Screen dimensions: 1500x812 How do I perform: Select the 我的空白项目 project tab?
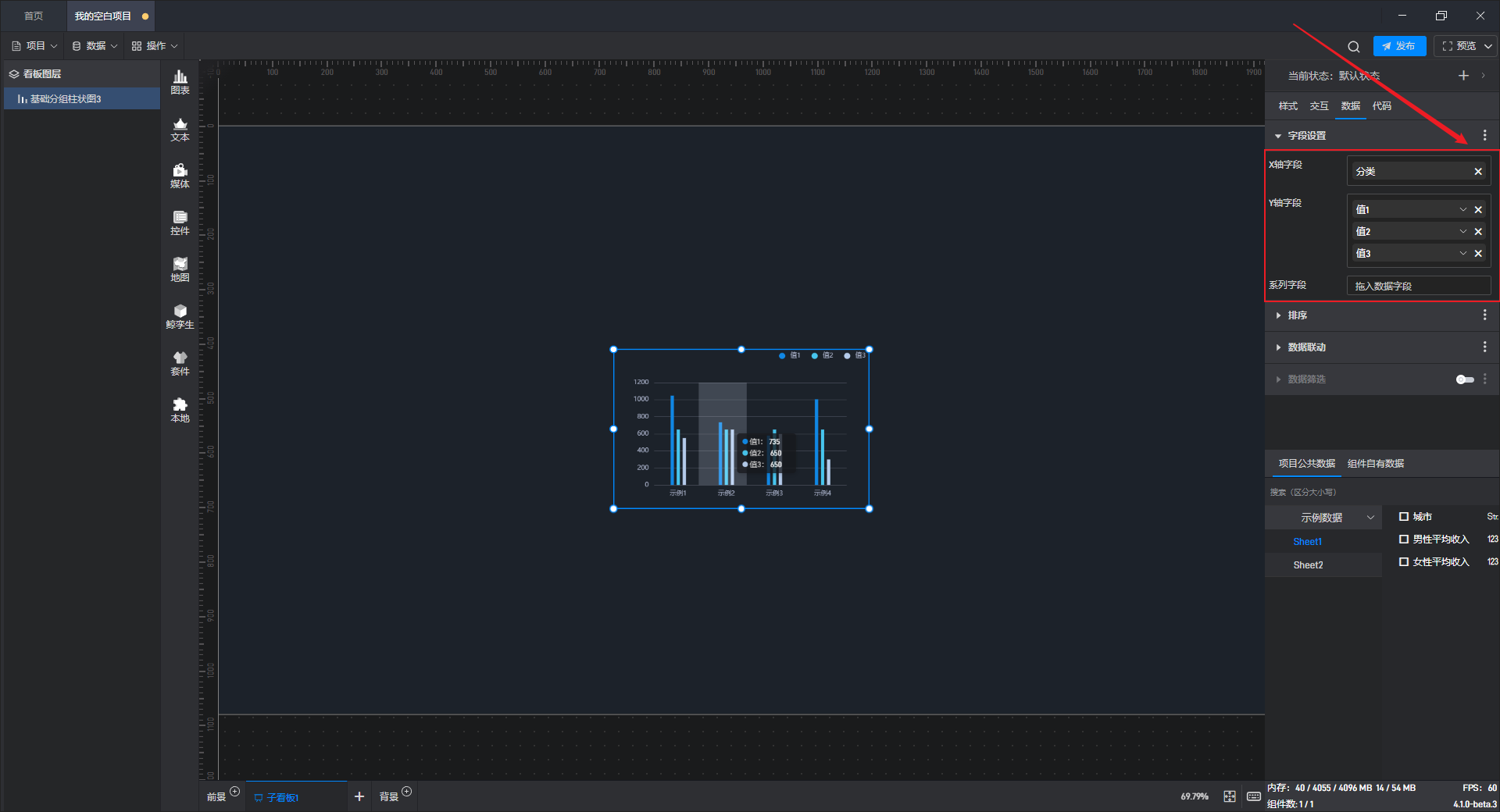(110, 16)
